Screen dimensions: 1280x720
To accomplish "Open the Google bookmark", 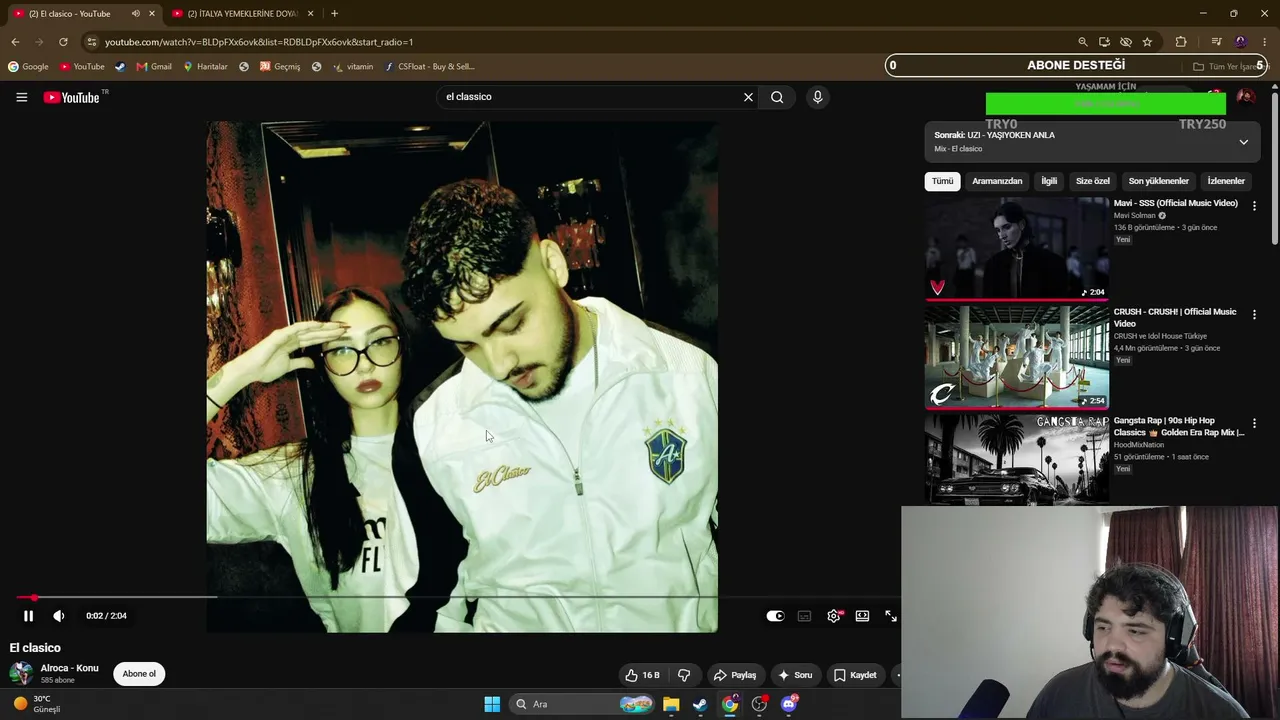I will 28,67.
